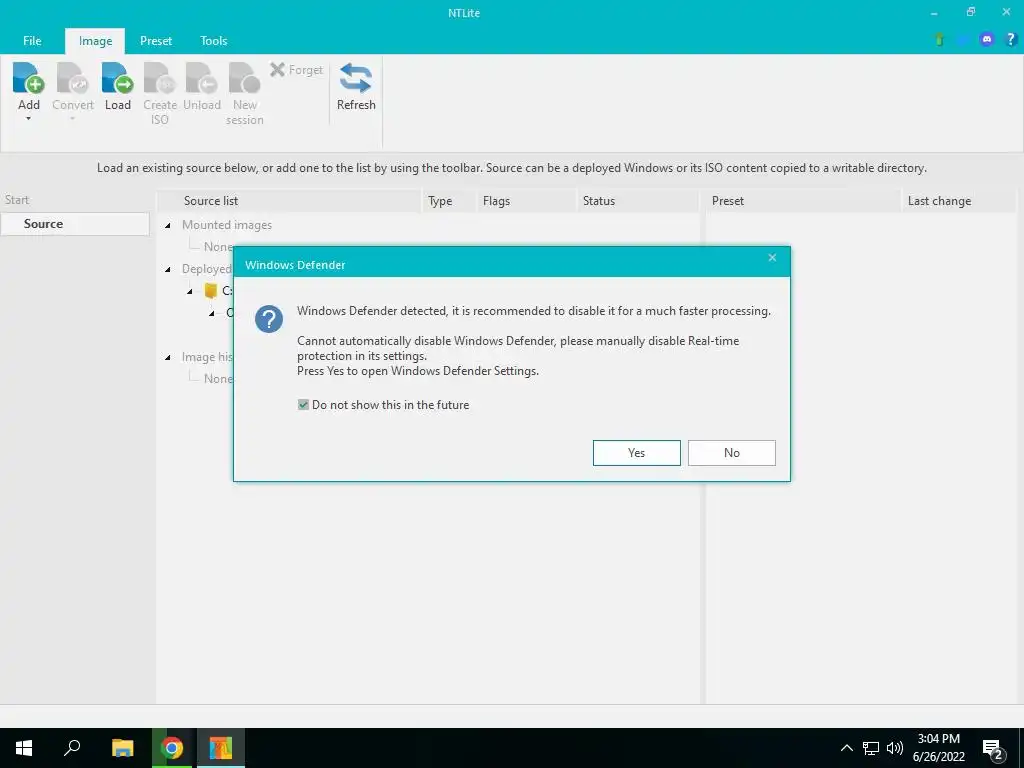Collapse the Deployed tree node
Viewport: 1024px width, 768px height.
click(168, 269)
